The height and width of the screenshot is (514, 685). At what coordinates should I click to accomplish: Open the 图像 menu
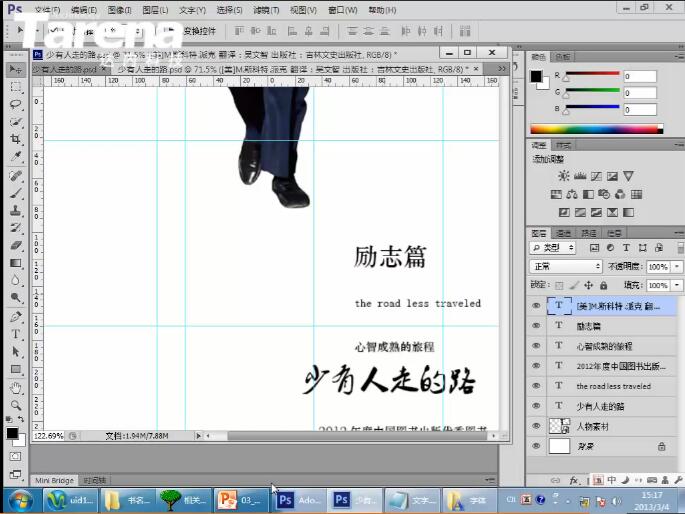[x=119, y=10]
